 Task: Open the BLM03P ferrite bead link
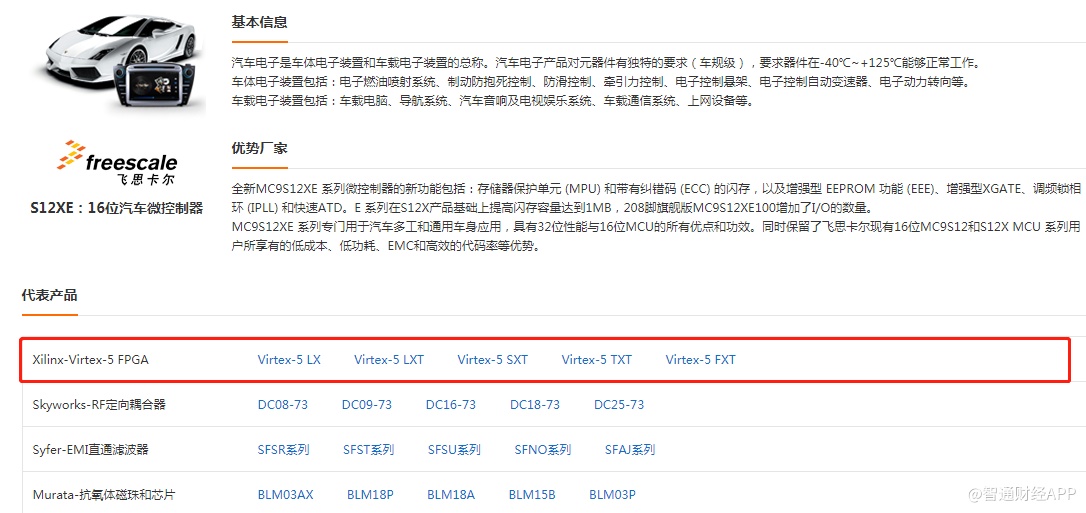pyautogui.click(x=612, y=495)
